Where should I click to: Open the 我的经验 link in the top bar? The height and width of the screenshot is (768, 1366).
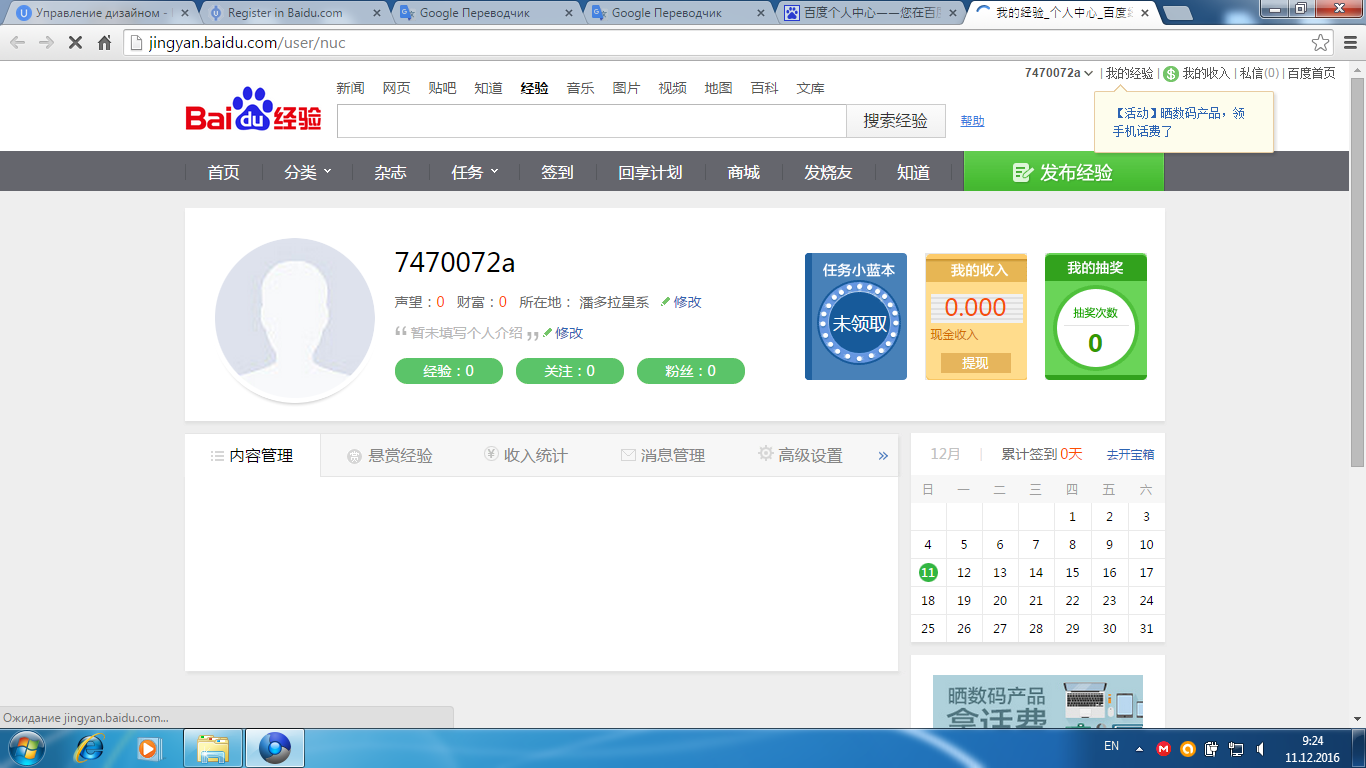click(1129, 73)
